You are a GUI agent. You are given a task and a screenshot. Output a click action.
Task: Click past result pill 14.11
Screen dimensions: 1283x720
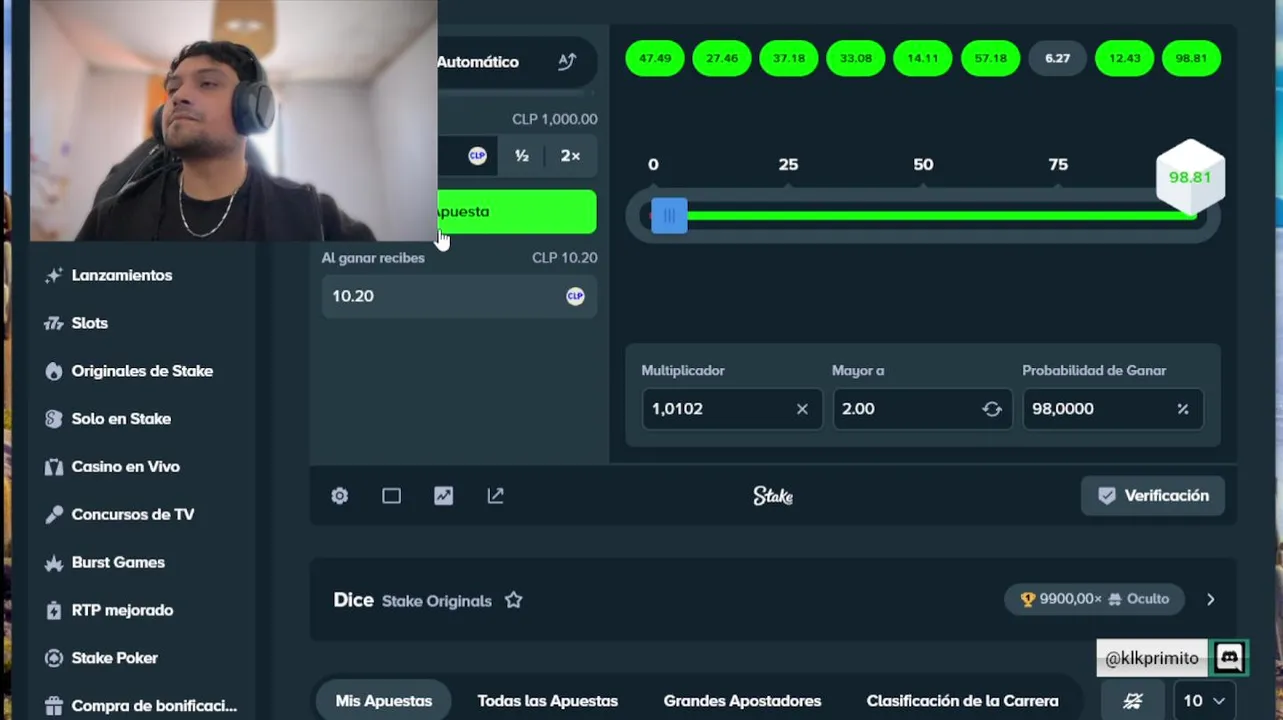923,58
